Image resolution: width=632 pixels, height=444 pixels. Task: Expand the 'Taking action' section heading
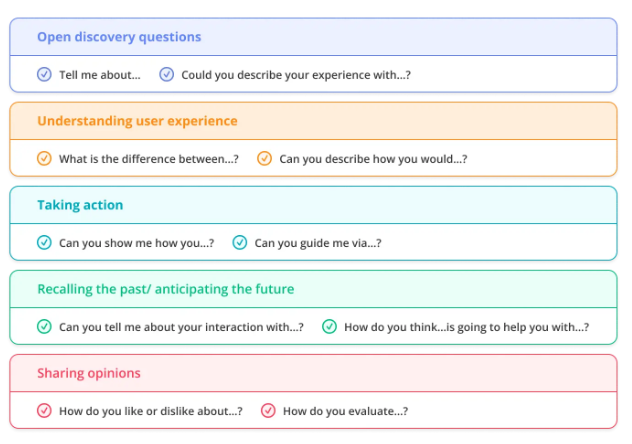point(80,205)
